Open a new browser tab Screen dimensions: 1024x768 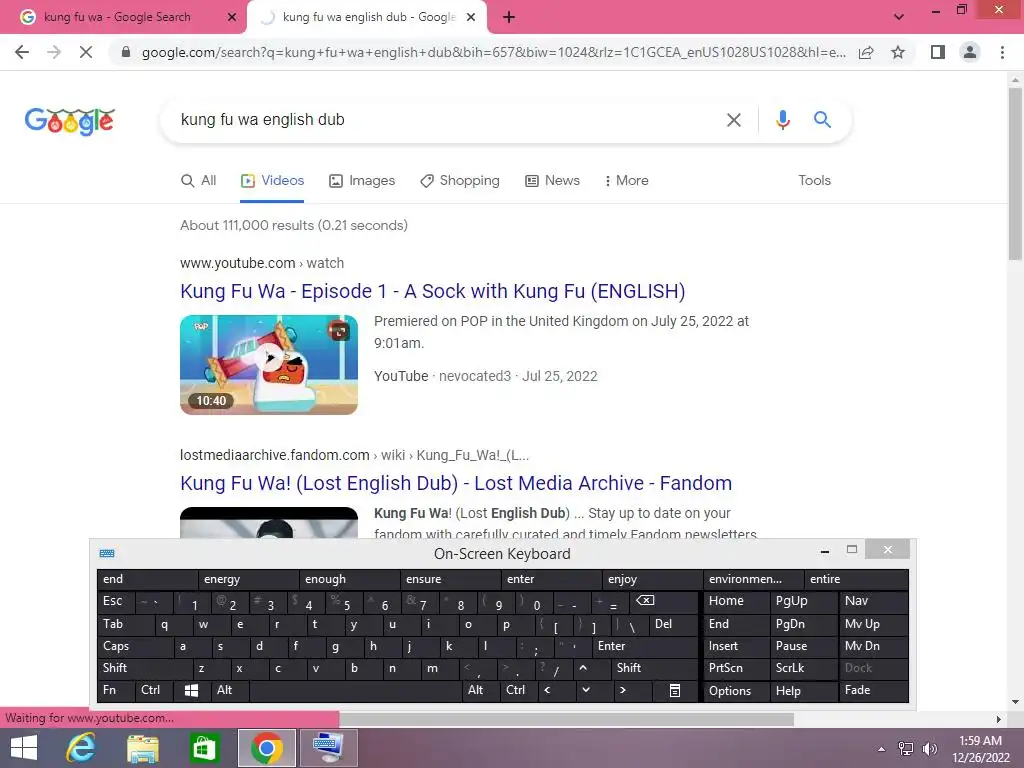point(509,17)
